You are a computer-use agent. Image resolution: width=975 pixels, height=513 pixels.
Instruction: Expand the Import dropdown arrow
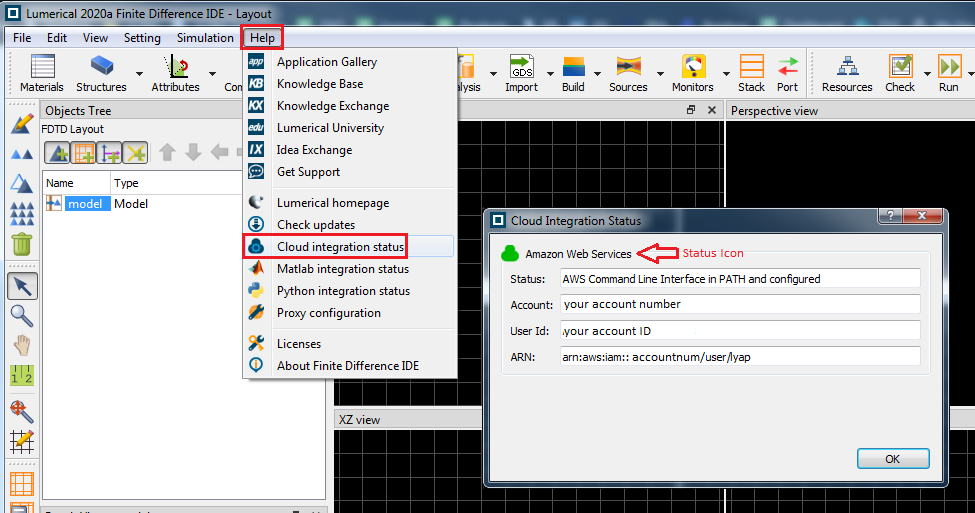click(550, 73)
